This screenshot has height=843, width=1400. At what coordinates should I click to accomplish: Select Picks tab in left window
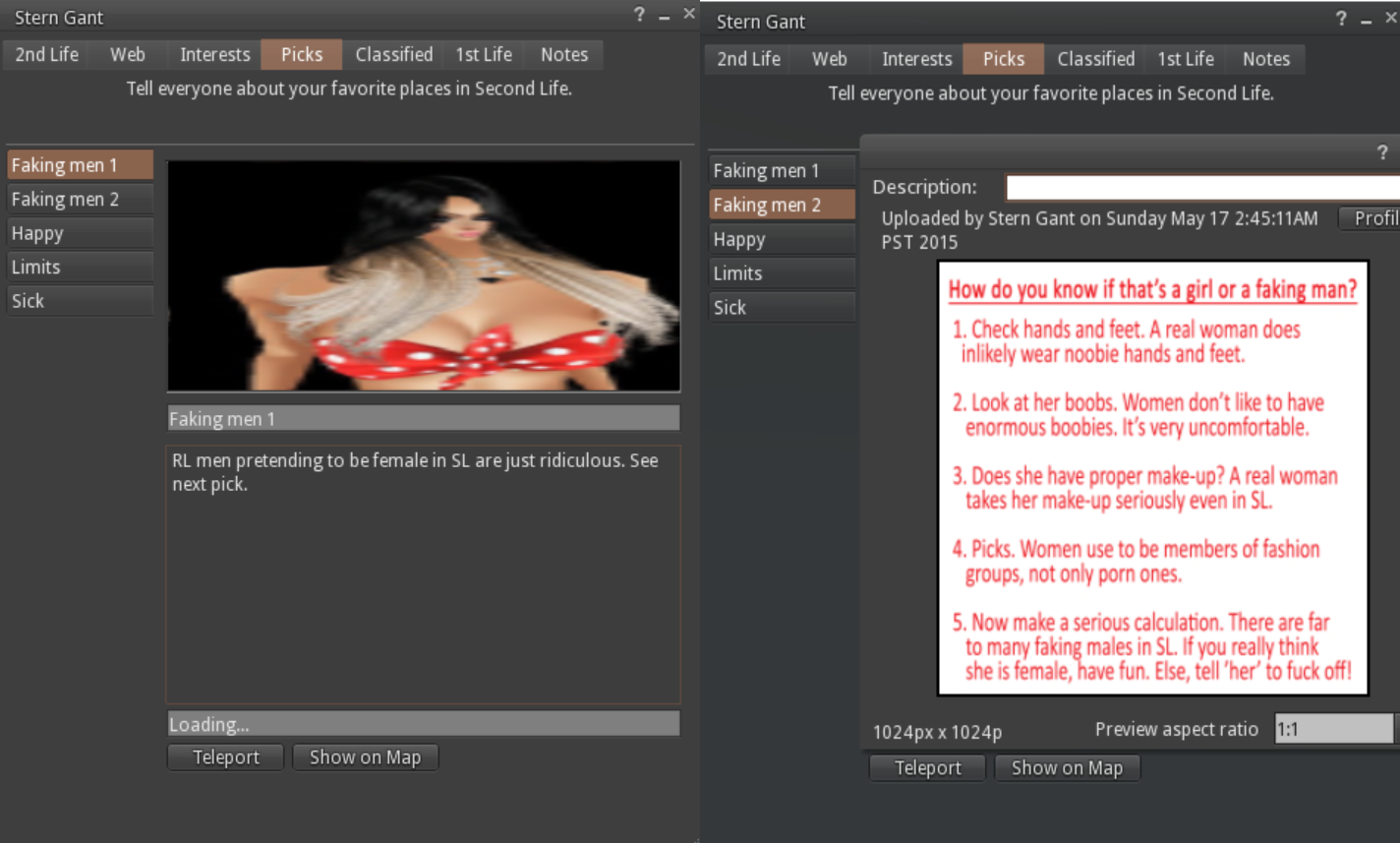tap(302, 54)
